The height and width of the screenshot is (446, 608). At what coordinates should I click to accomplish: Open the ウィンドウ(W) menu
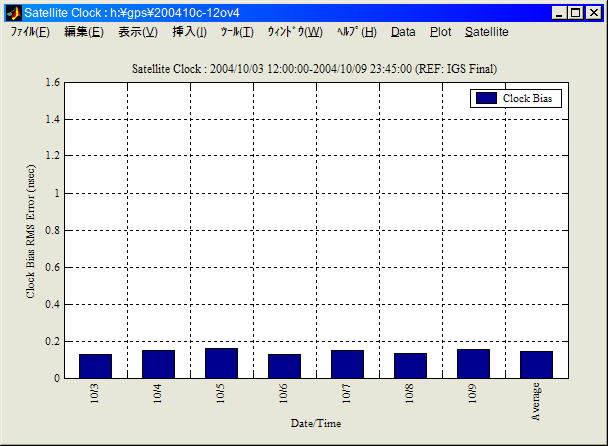(295, 32)
